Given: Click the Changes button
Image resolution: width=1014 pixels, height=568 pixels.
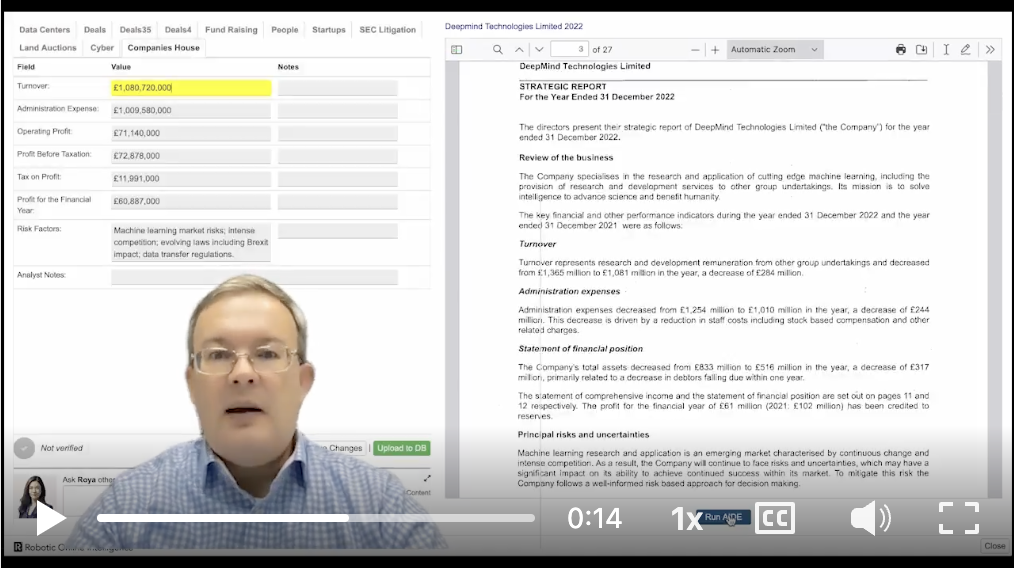Looking at the screenshot, I should [341, 448].
